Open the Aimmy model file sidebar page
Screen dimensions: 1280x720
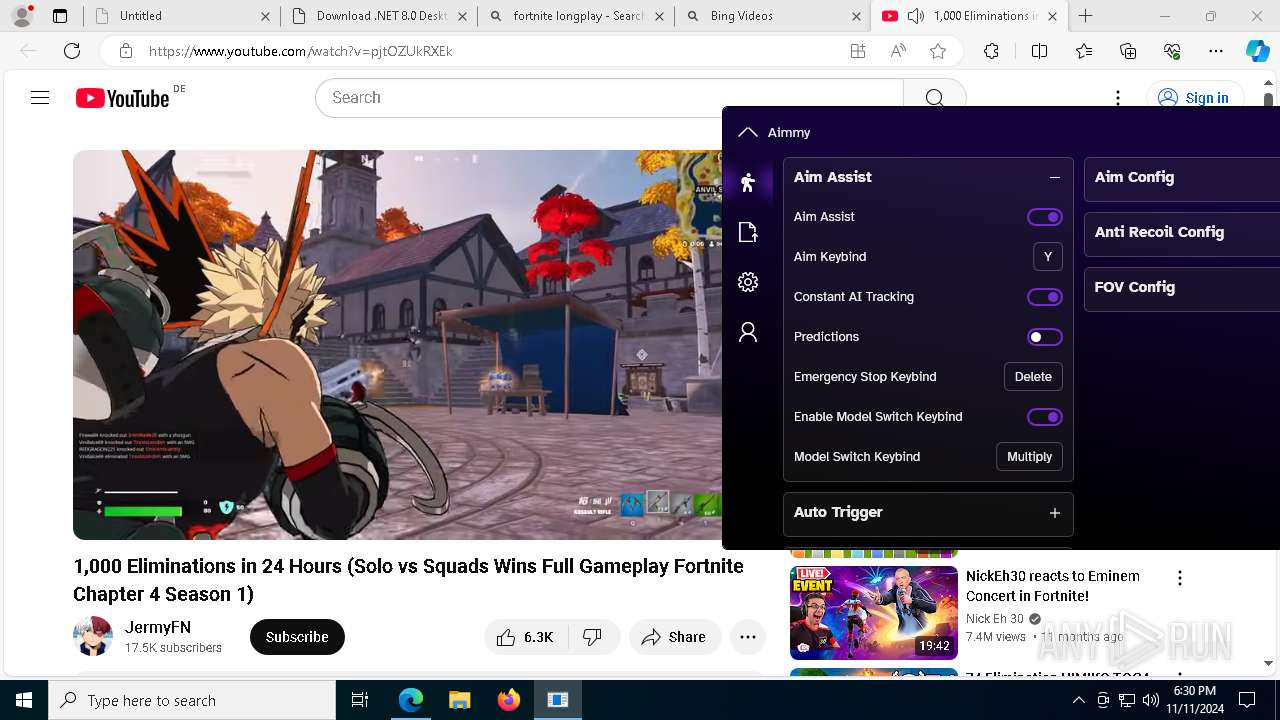[x=748, y=232]
